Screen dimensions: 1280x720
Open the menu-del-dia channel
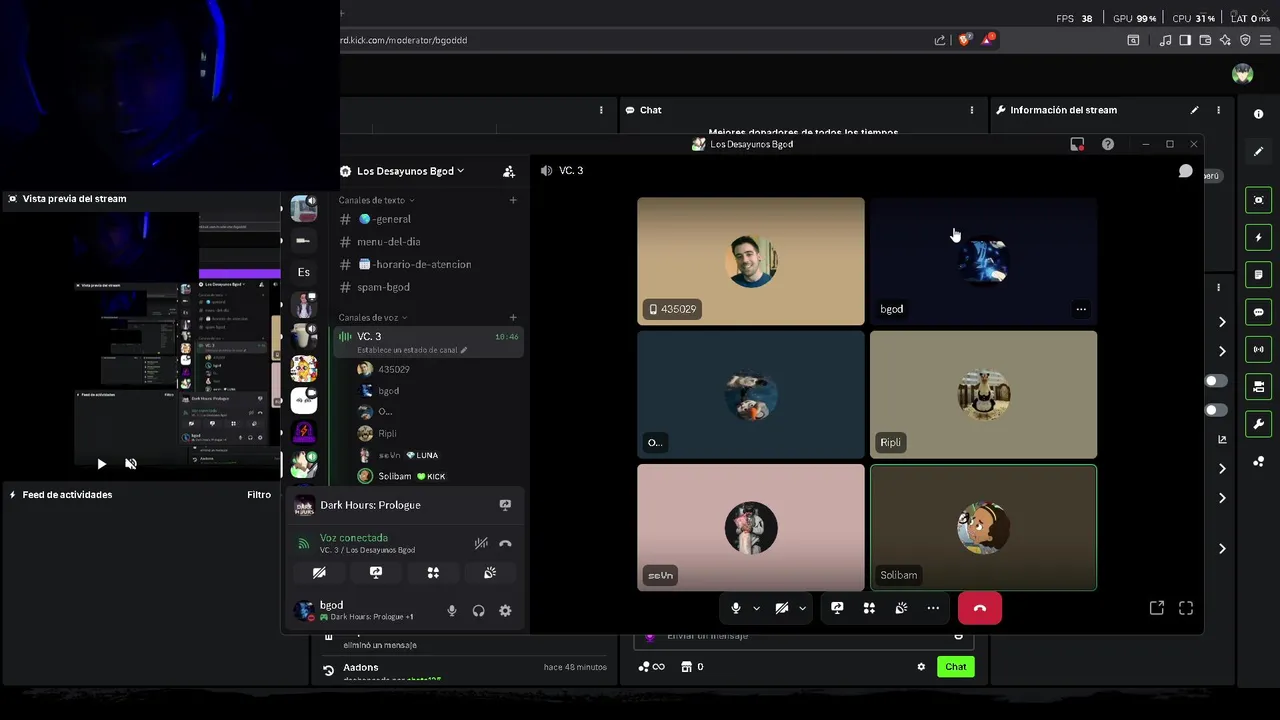[x=428, y=242]
